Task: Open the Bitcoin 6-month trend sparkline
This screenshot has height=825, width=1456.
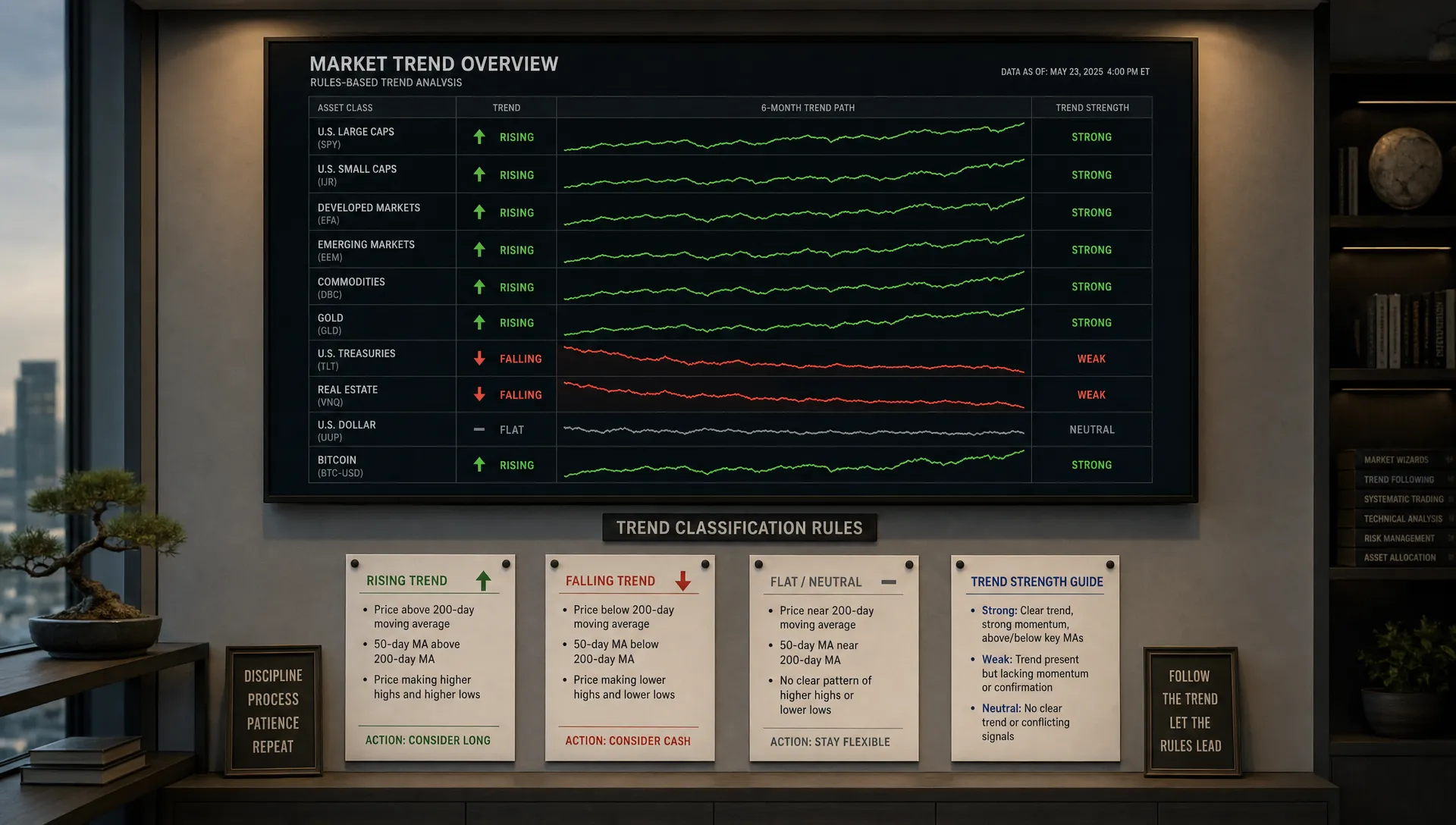Action: (x=794, y=463)
